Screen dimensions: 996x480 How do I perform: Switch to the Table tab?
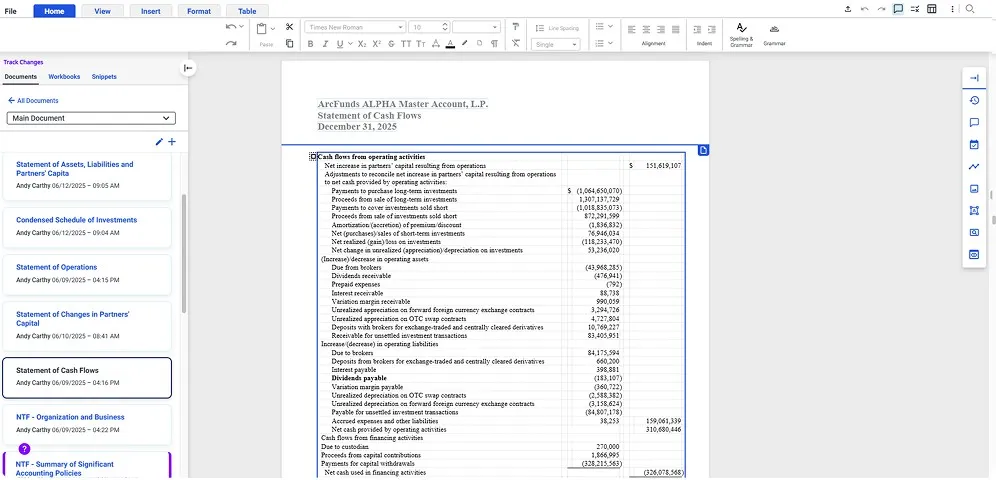[x=247, y=11]
